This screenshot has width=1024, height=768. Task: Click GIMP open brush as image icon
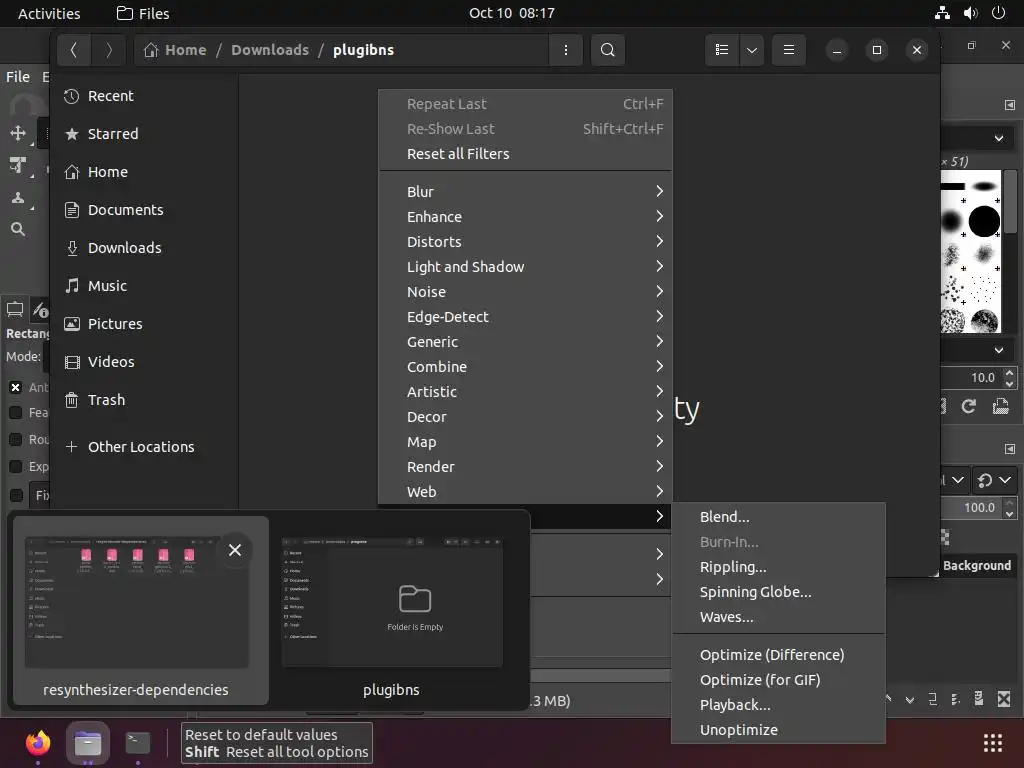(x=1000, y=406)
